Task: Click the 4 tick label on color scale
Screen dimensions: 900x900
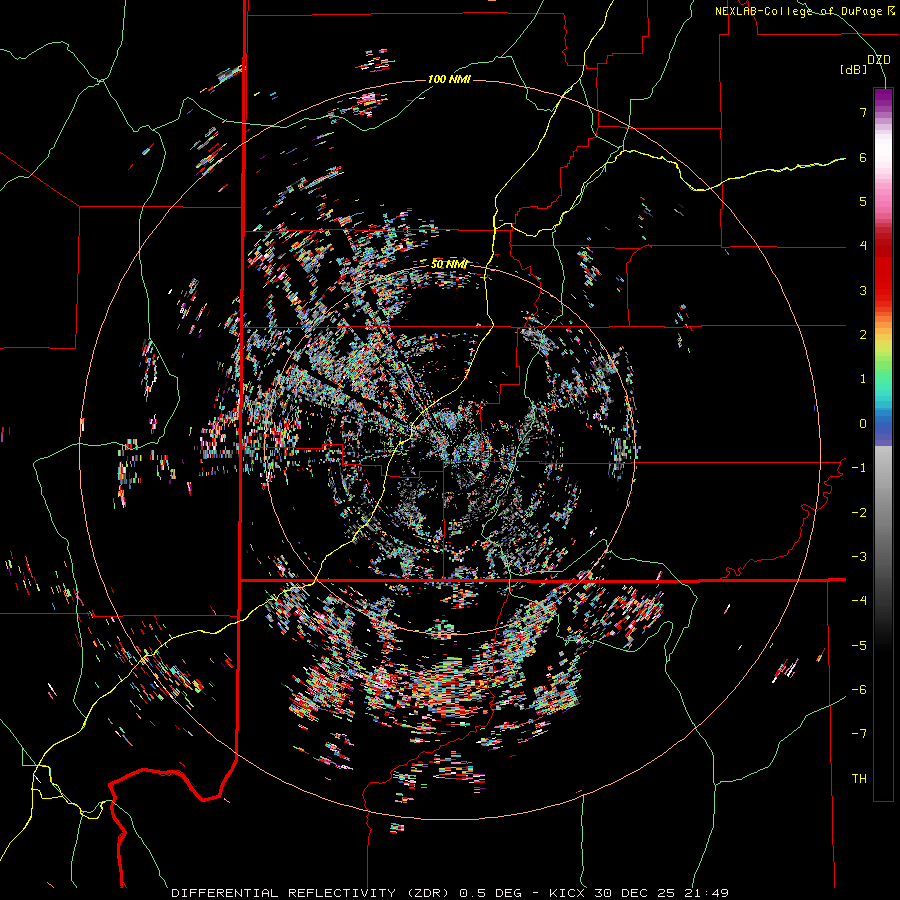Action: [x=863, y=246]
